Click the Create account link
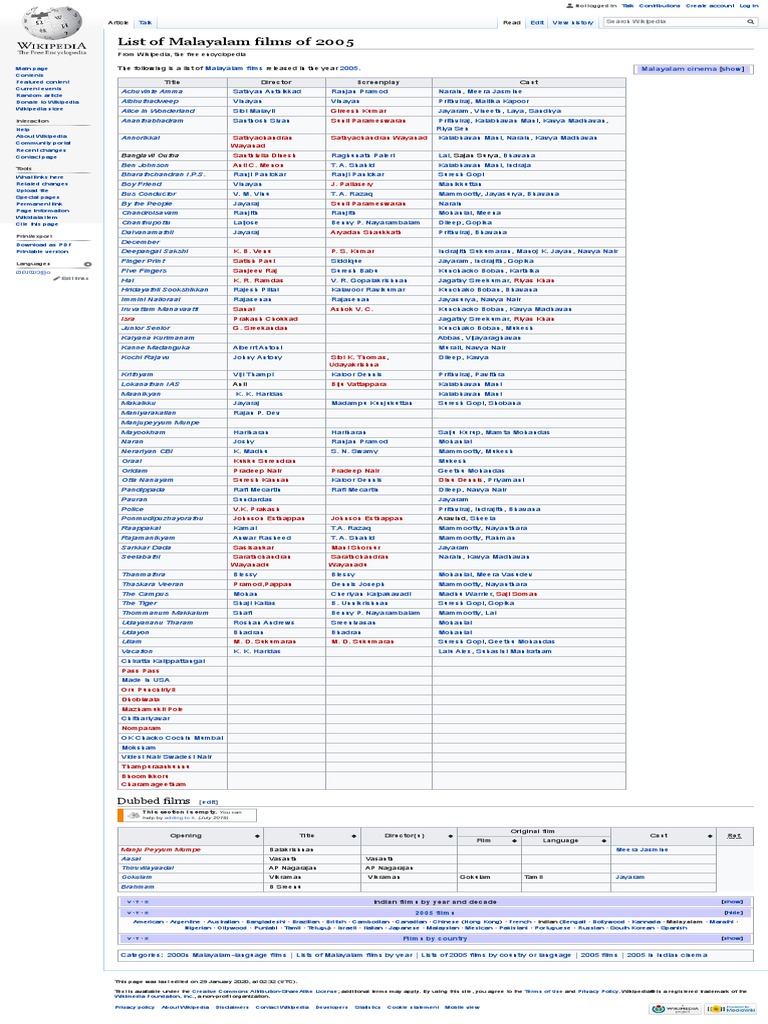Viewport: 768px width, 1024px height. click(710, 6)
